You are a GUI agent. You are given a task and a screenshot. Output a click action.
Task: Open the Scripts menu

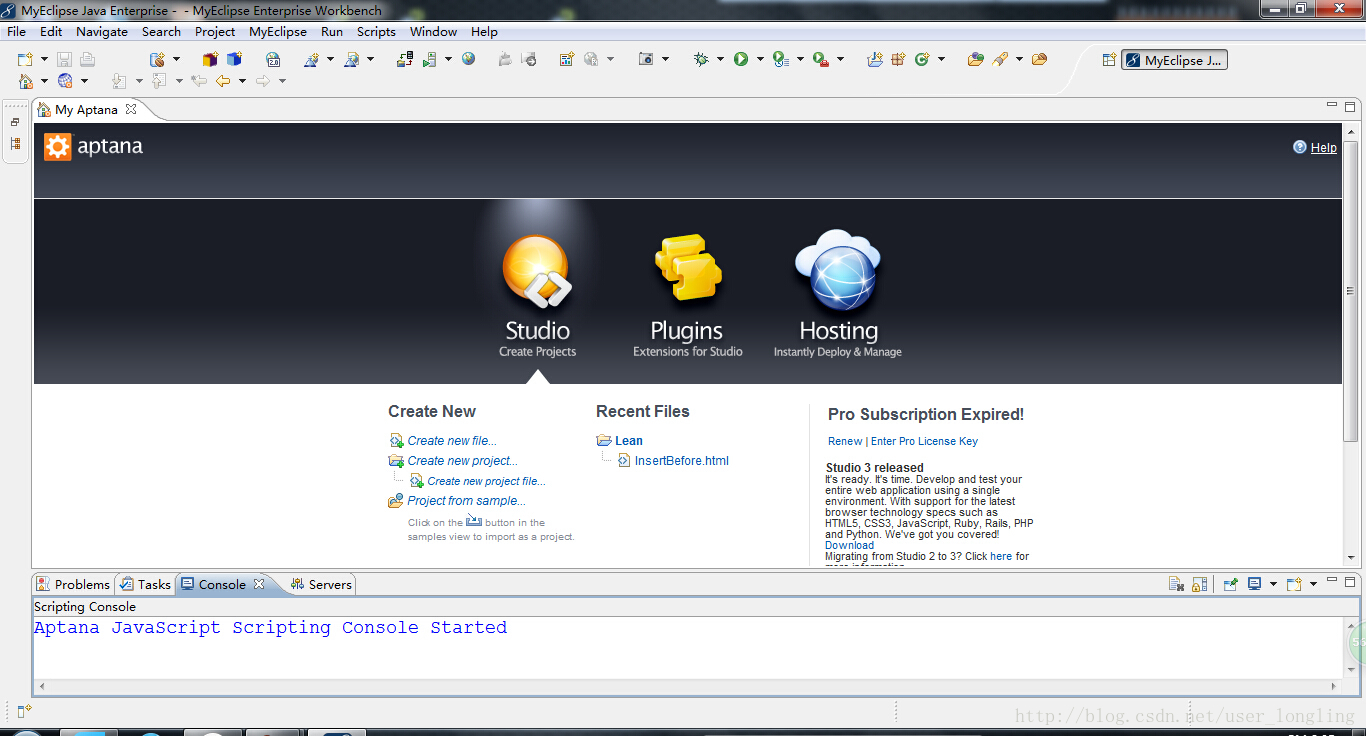tap(376, 32)
